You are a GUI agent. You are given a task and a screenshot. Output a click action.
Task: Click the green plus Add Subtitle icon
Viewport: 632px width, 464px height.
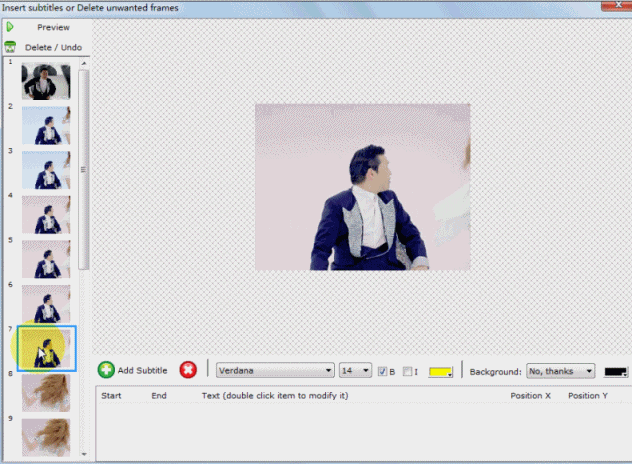tap(106, 370)
